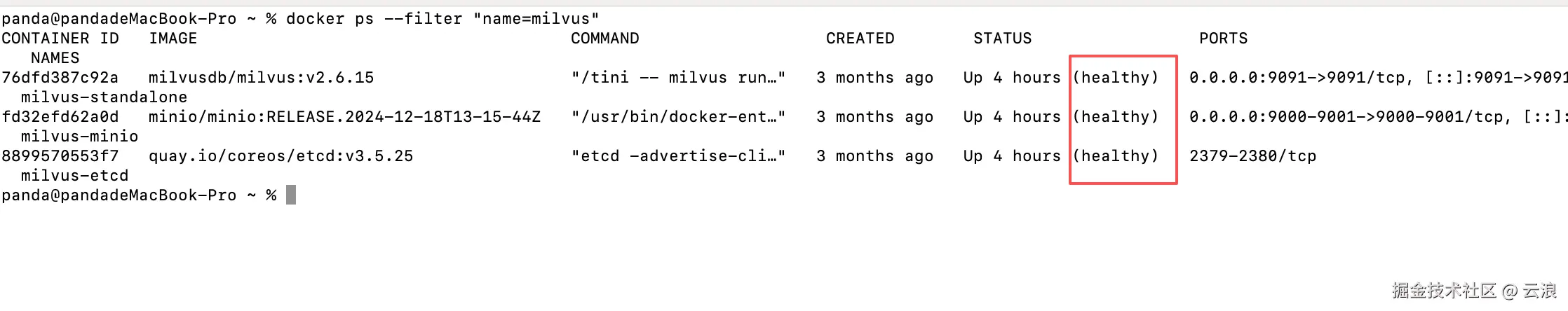This screenshot has width=1568, height=311.
Task: Click the milvus-standalone container name
Action: [104, 97]
